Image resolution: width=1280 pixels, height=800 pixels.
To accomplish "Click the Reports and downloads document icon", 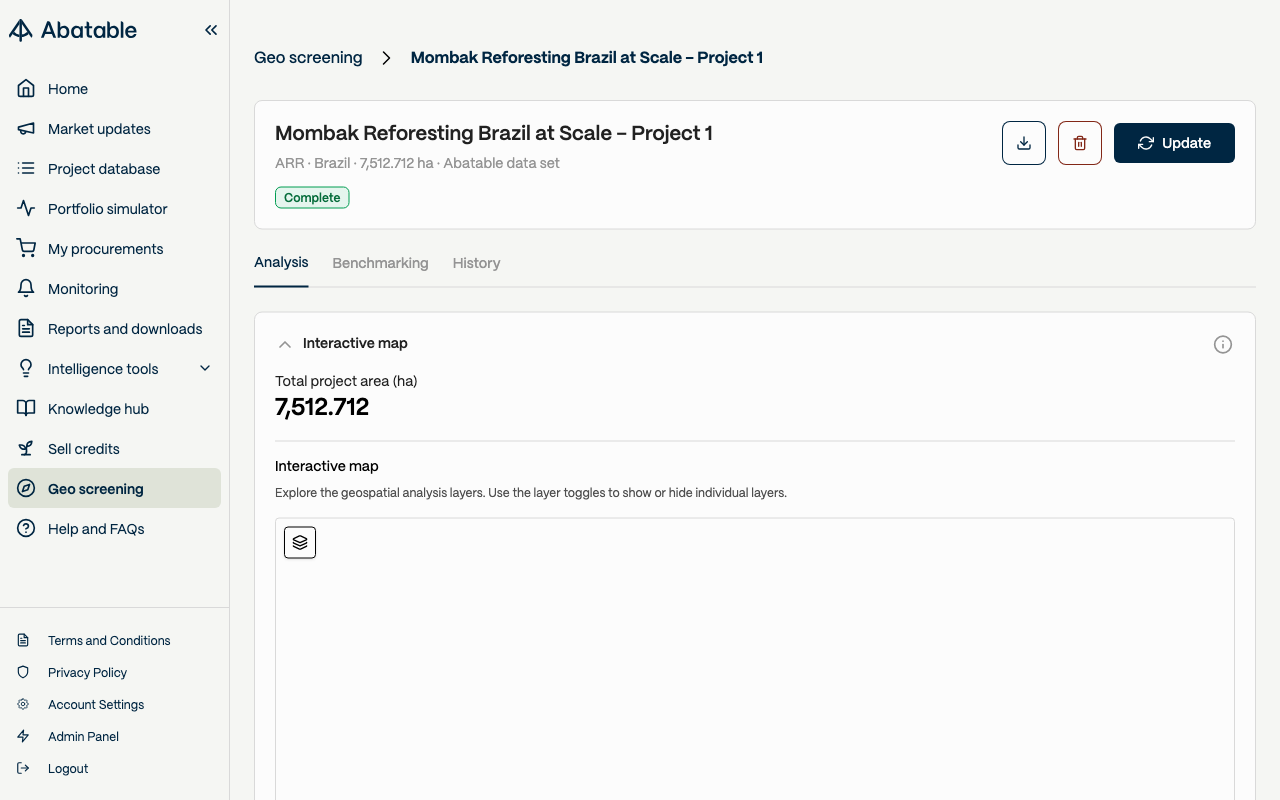I will click(x=26, y=329).
